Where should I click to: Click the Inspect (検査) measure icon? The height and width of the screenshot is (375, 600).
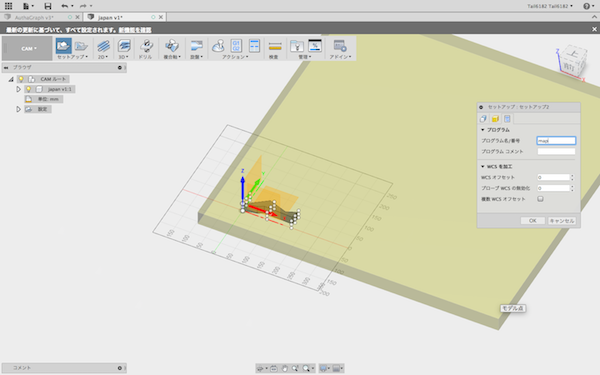coord(275,46)
